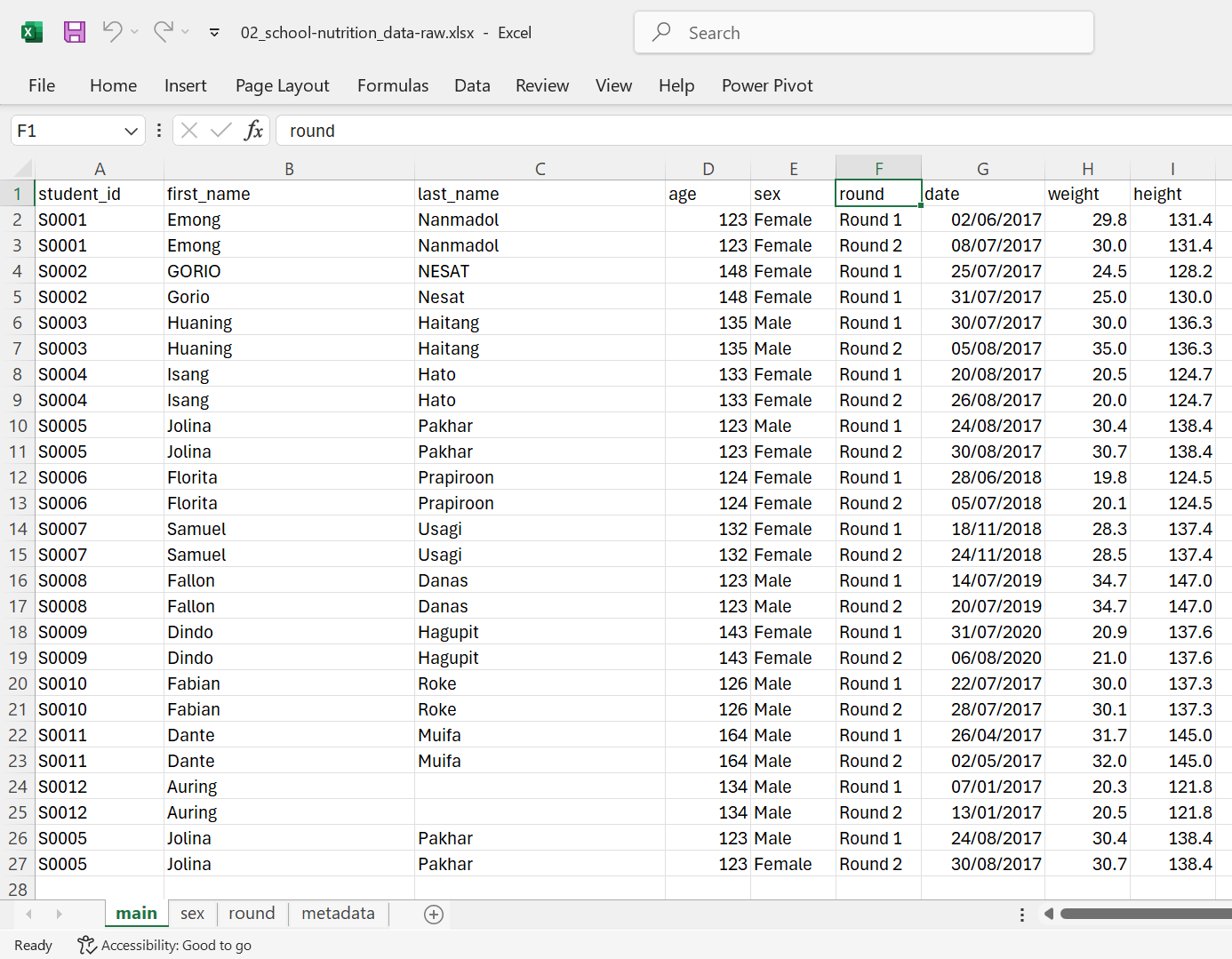
Task: Select cell containing 'NESAT'
Action: 540,271
